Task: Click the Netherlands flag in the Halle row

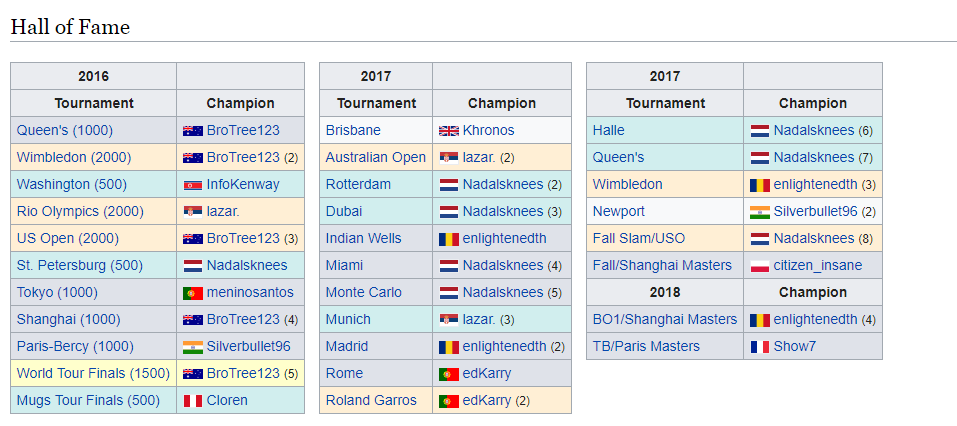Action: (760, 131)
